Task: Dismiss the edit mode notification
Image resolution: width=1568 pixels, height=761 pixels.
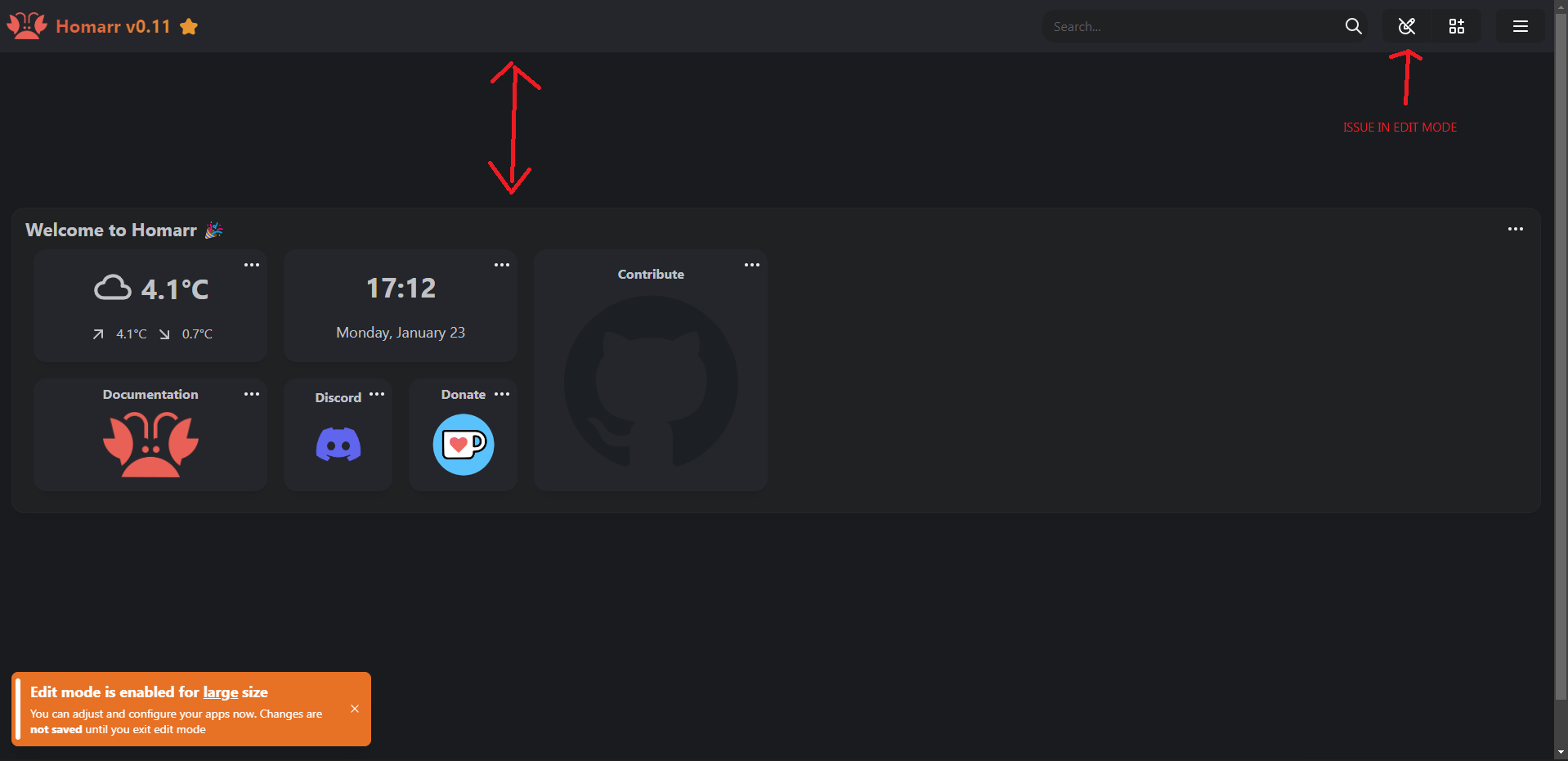Action: coord(354,708)
